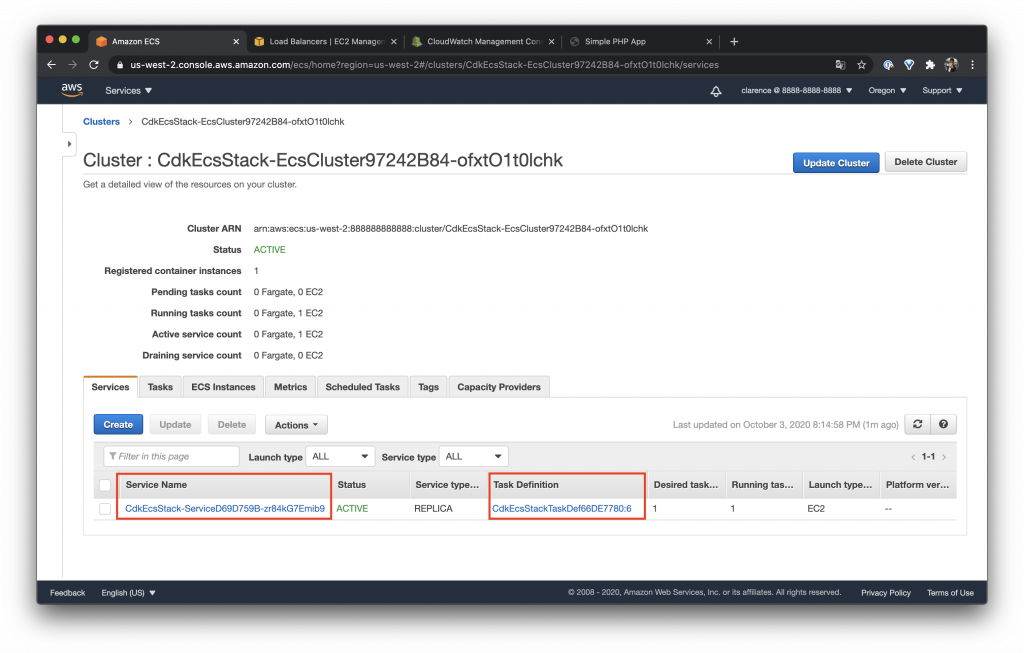Open the Support dropdown menu
This screenshot has height=653, width=1024.
click(x=942, y=91)
